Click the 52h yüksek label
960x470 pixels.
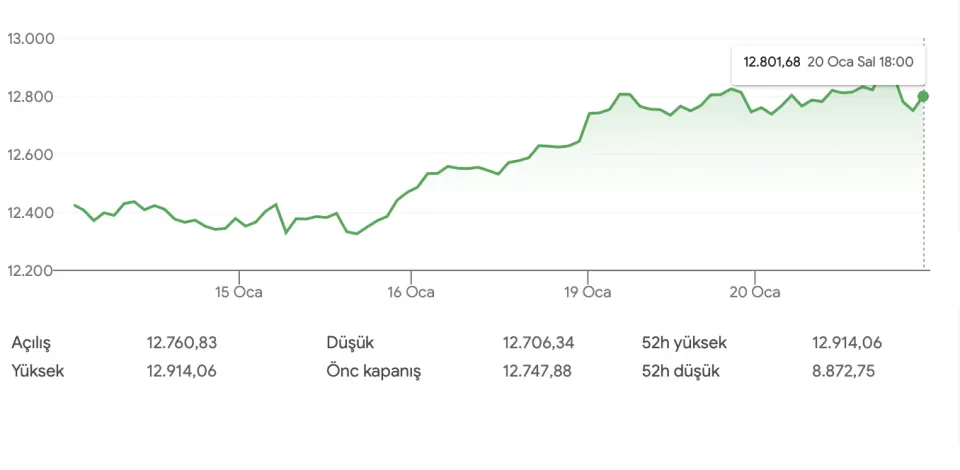[x=684, y=343]
